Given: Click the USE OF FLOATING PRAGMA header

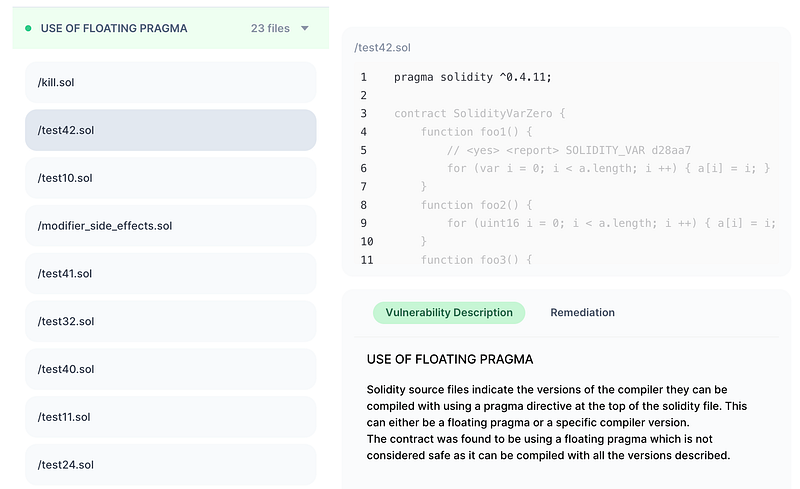Looking at the screenshot, I should pyautogui.click(x=113, y=29).
